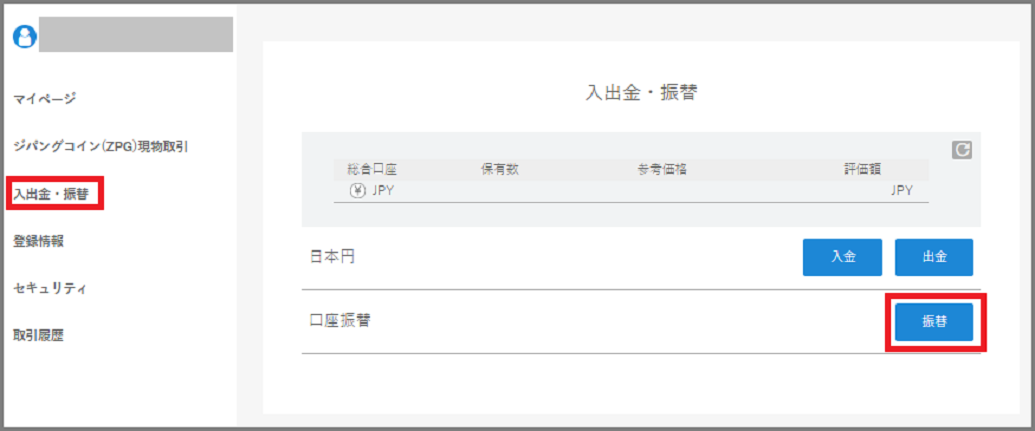Click the 口座振替 row label

(340, 321)
